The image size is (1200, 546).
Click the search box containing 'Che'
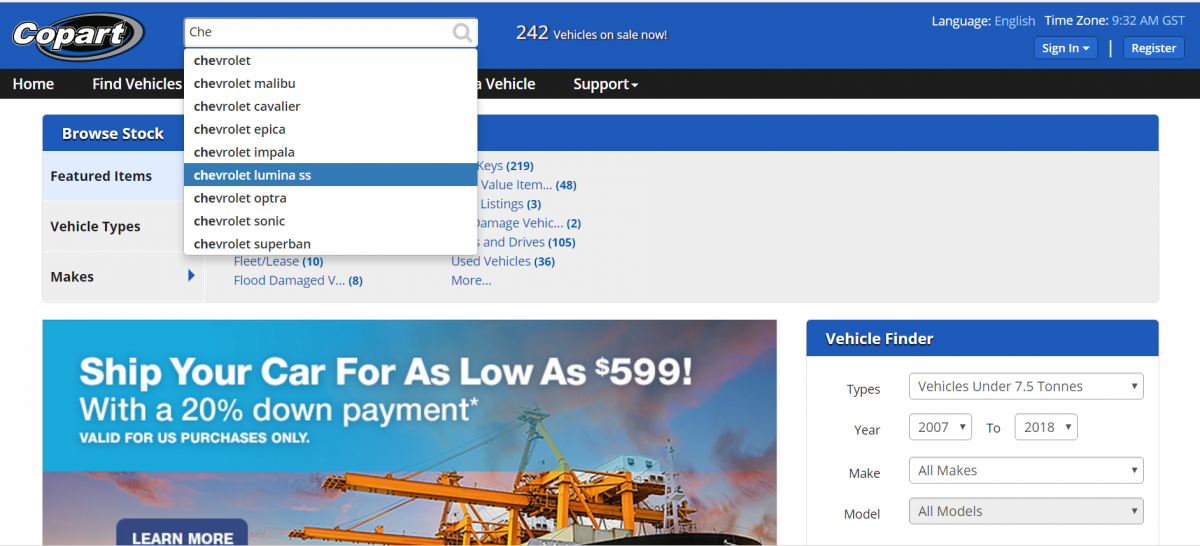(x=331, y=32)
